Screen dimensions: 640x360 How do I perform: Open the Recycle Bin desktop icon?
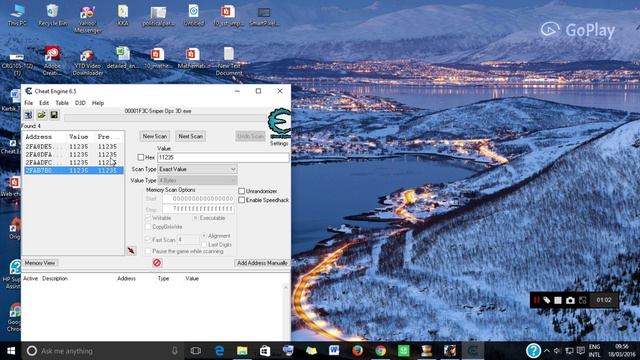point(52,16)
